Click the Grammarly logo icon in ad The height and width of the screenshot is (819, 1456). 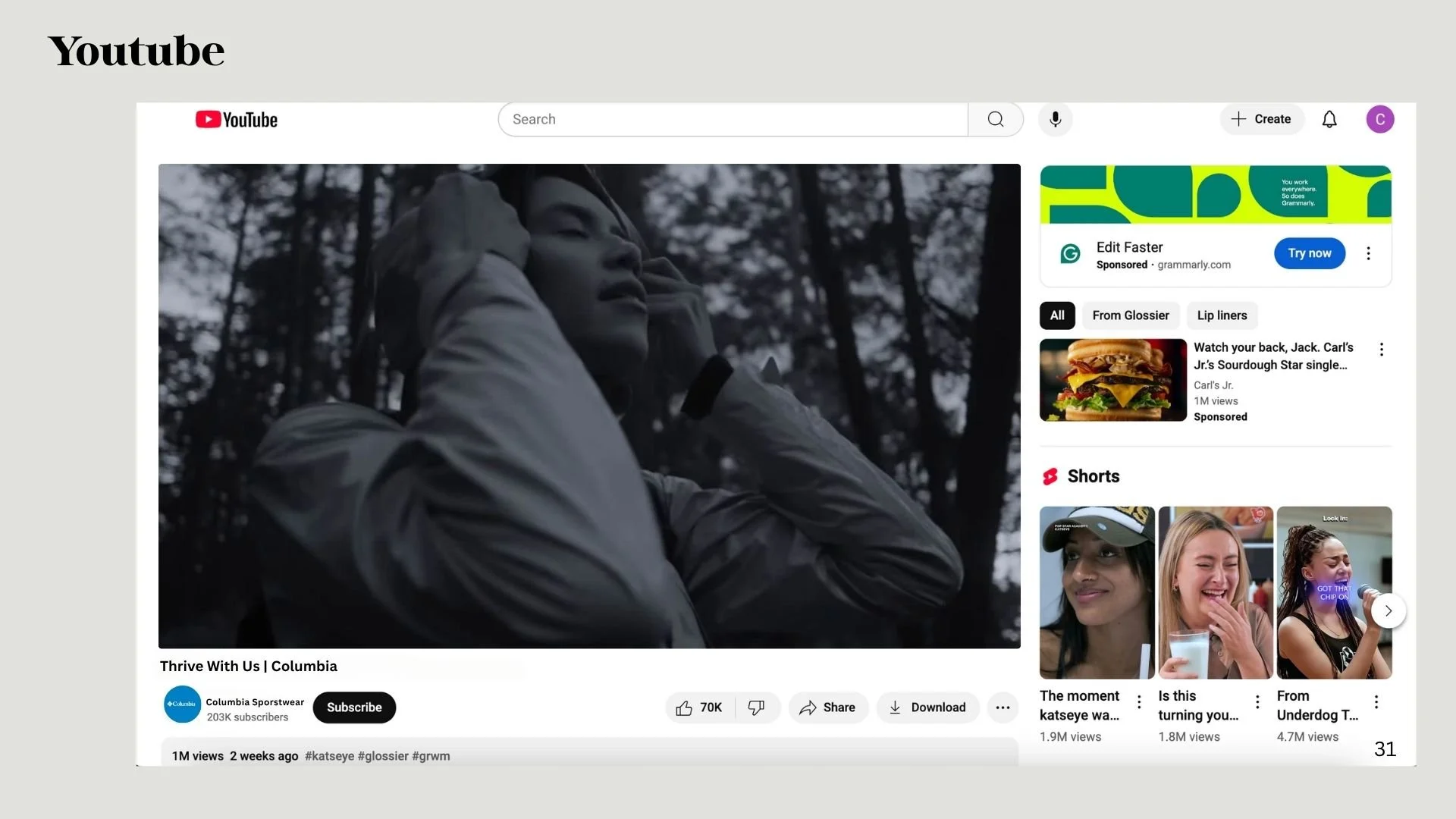[1070, 254]
